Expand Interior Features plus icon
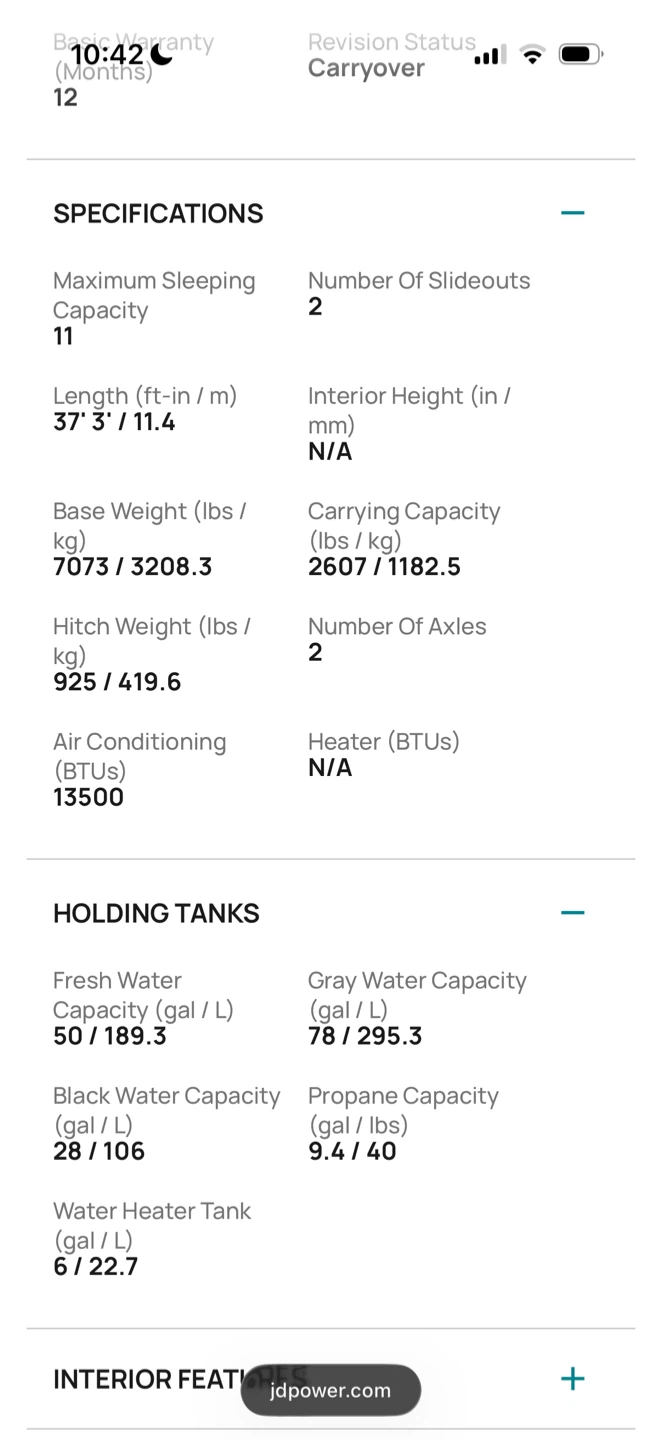This screenshot has height=1440, width=662. (x=572, y=1379)
